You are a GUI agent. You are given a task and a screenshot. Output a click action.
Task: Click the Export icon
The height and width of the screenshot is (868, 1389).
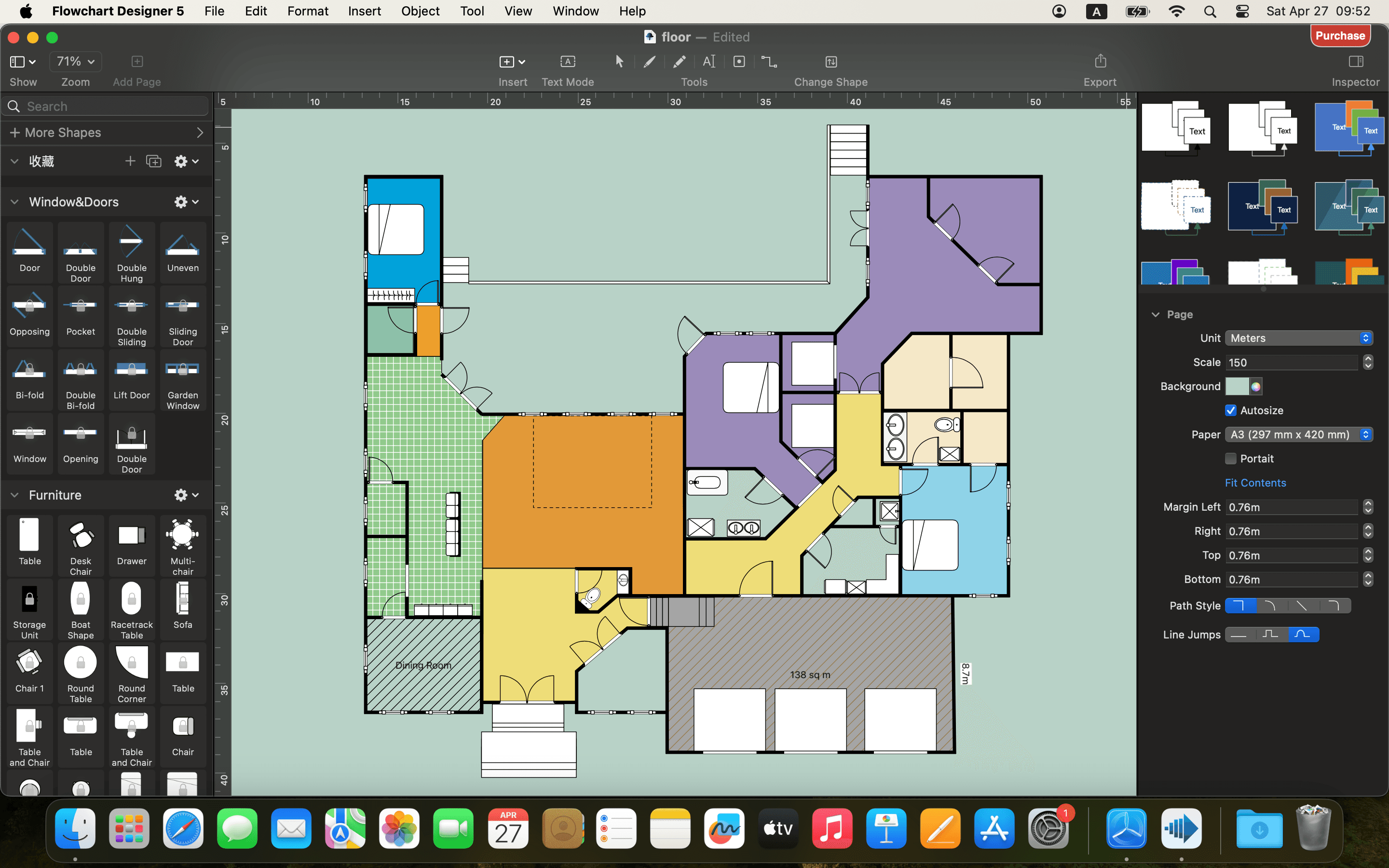point(1100,60)
